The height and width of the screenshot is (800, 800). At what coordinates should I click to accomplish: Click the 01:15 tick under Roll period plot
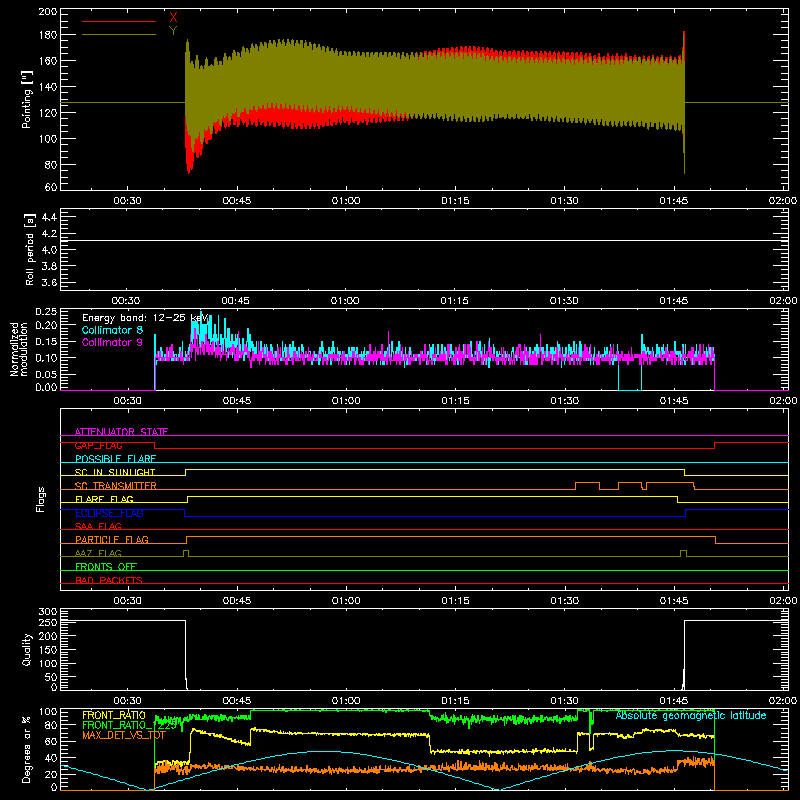coord(454,301)
